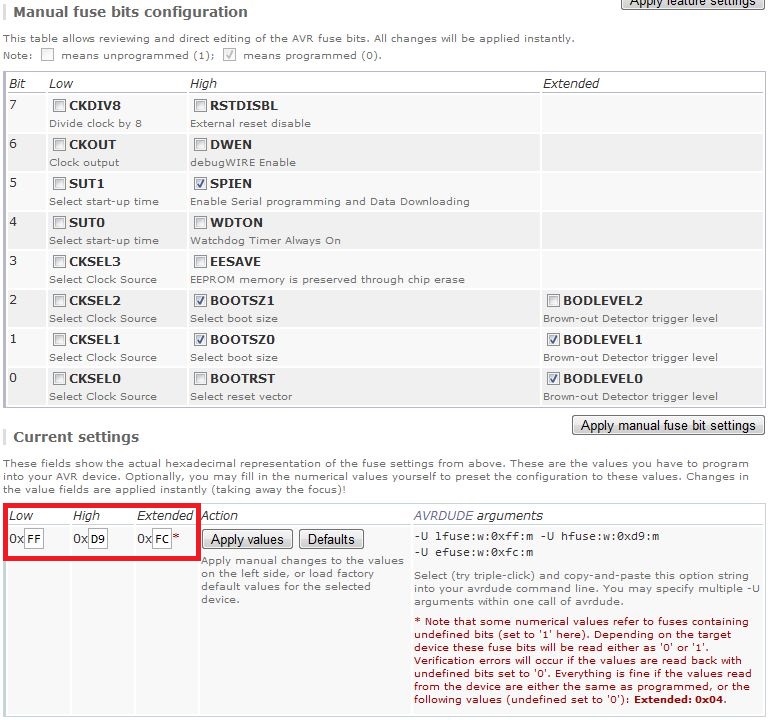
Task: Focus the High fuse hex field D9
Action: tap(98, 538)
